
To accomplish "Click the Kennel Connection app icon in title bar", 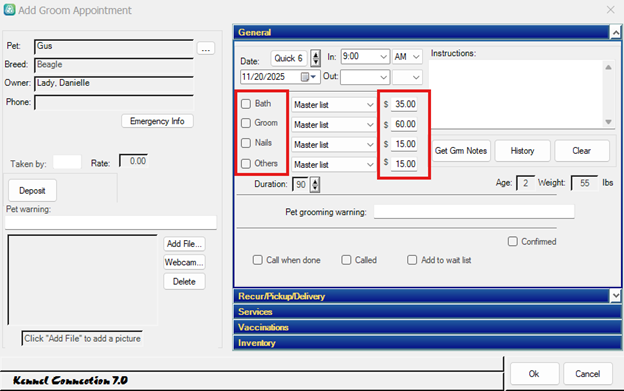I will pyautogui.click(x=10, y=10).
